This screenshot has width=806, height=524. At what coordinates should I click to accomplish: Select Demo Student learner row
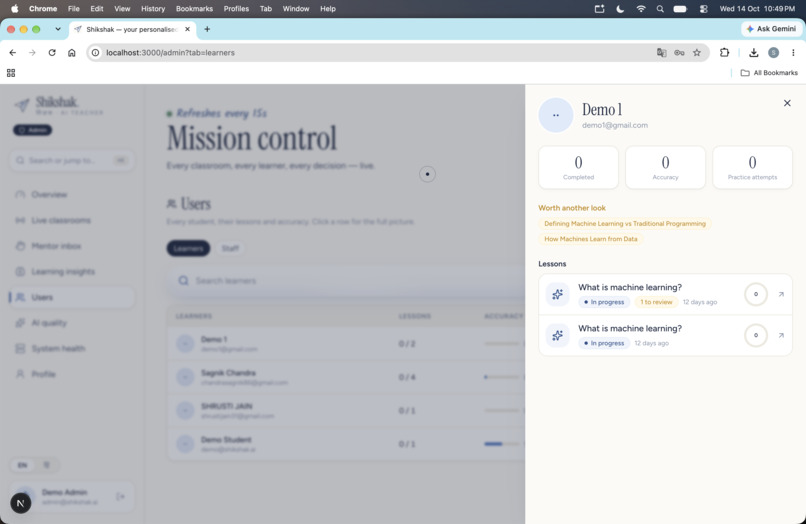pyautogui.click(x=346, y=444)
